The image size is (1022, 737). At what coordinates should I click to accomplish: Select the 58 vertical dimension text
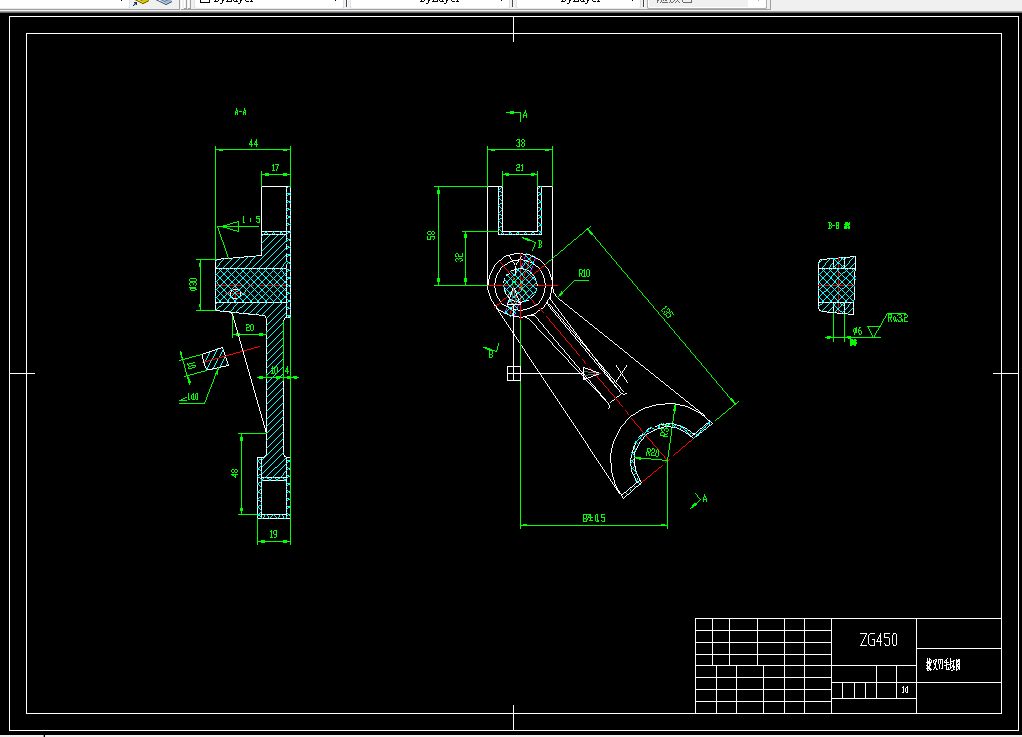pos(431,235)
